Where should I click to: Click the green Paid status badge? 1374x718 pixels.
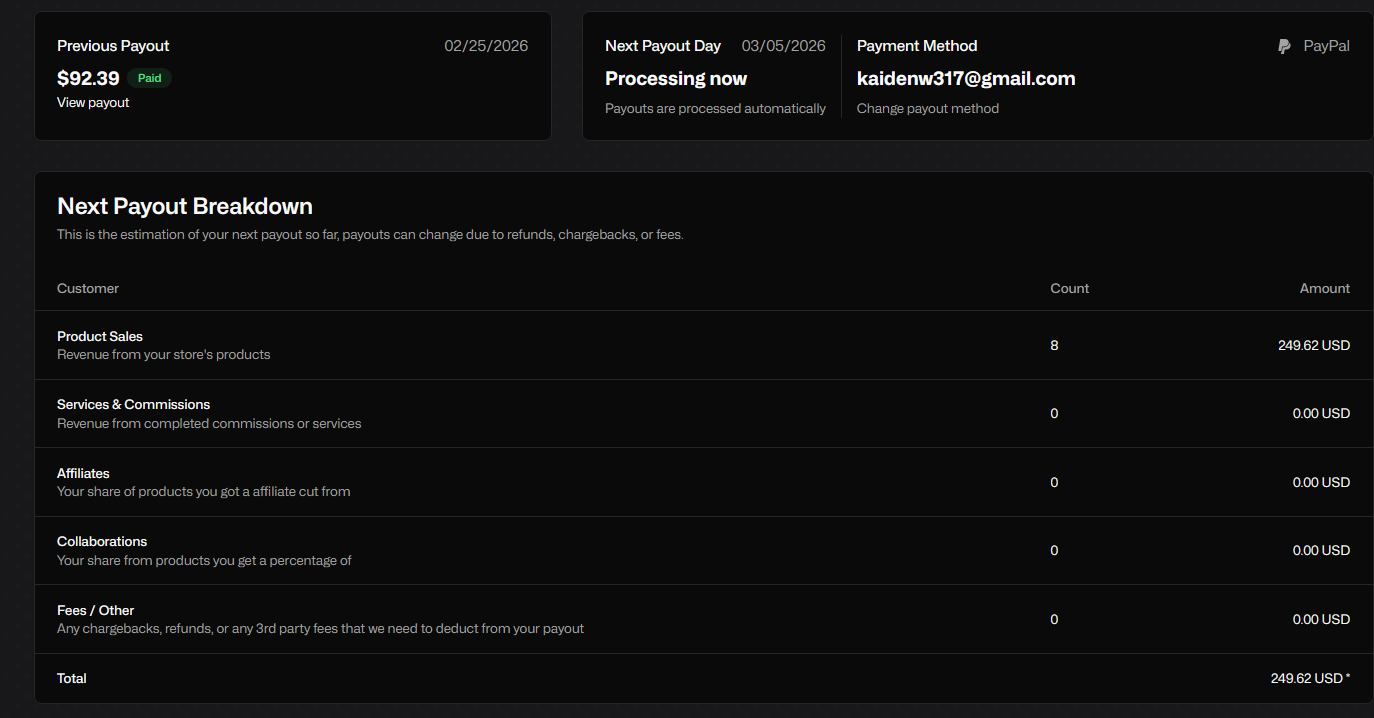149,78
